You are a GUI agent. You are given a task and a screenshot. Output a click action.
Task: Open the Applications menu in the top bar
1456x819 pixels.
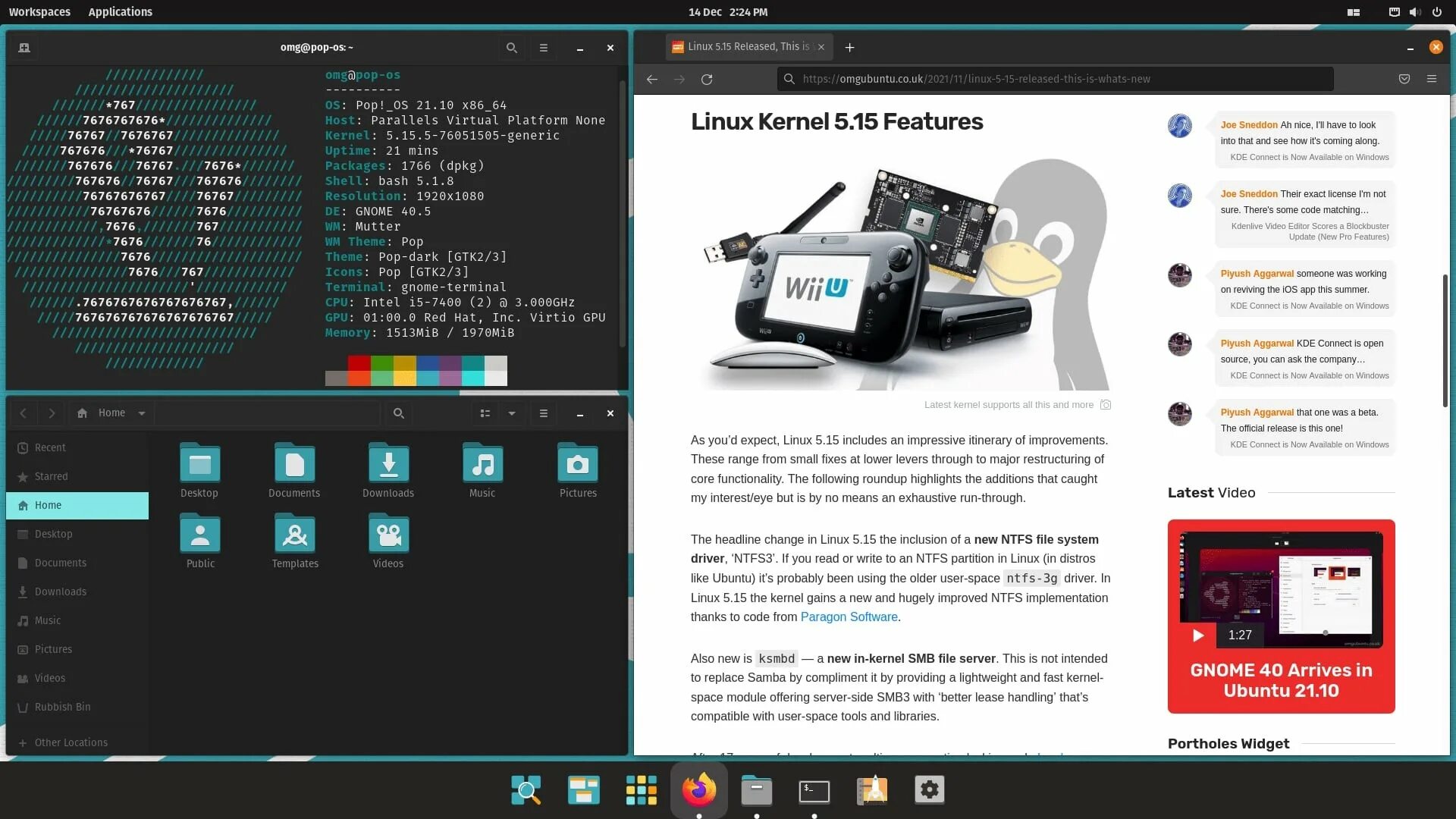[120, 12]
